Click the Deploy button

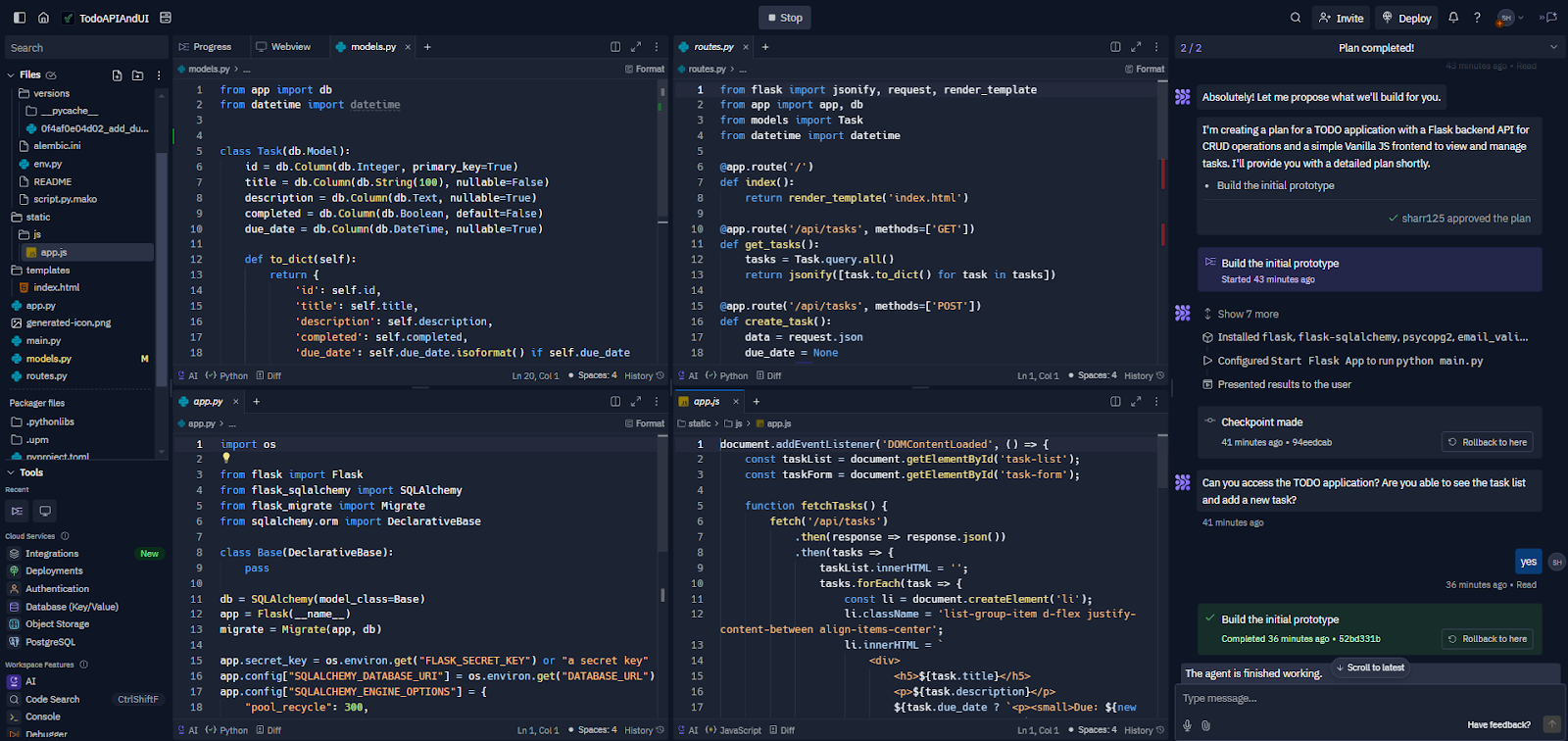tap(1406, 18)
